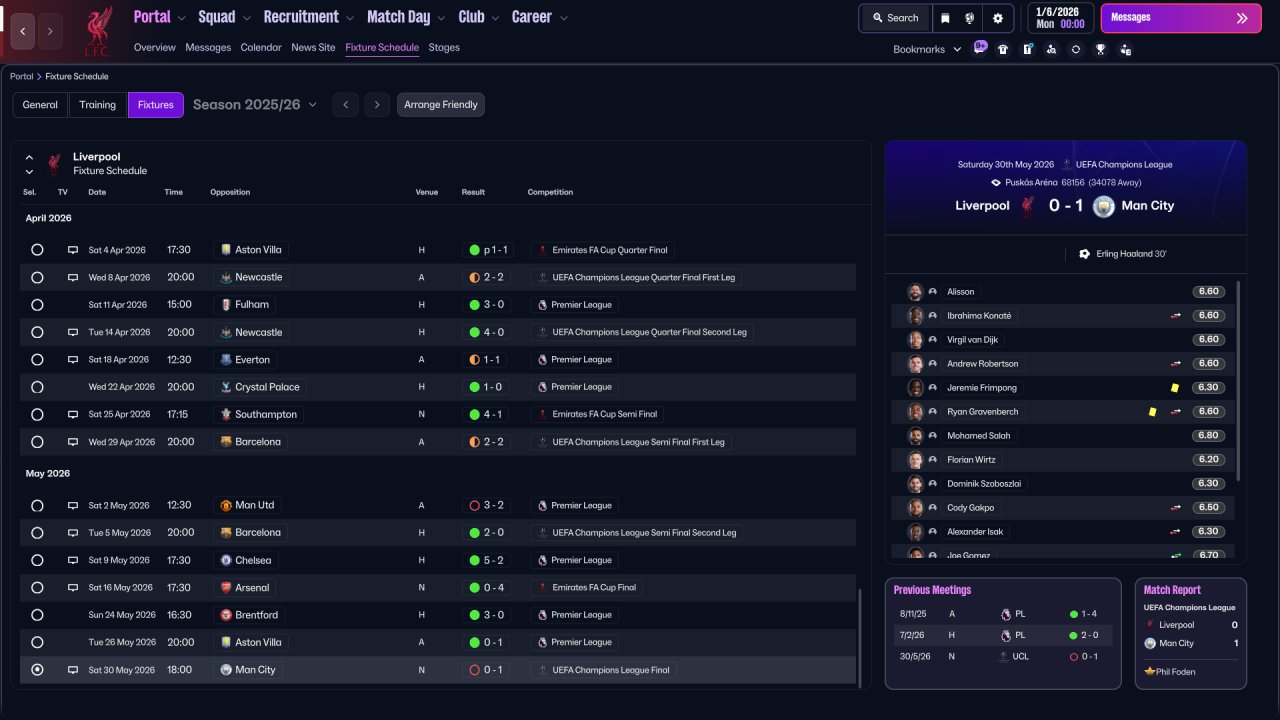Click the Portal breadcrumb link
The height and width of the screenshot is (720, 1280).
coord(21,76)
